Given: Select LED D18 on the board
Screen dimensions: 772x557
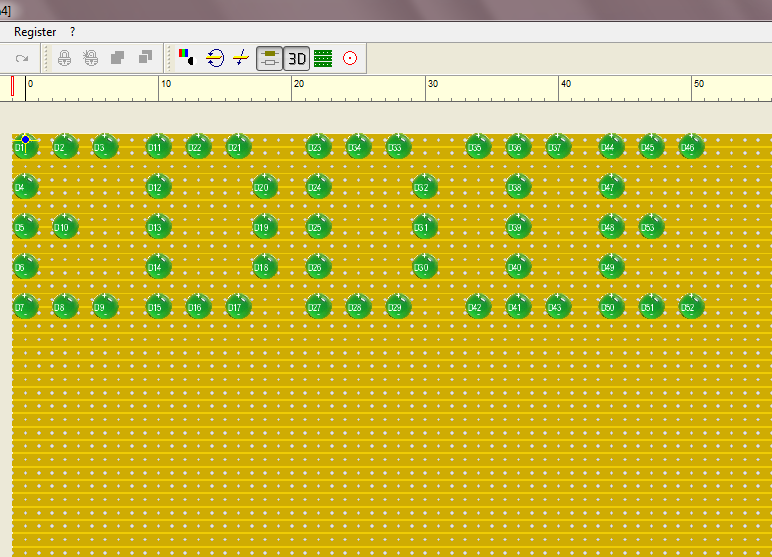Looking at the screenshot, I should pos(265,266).
